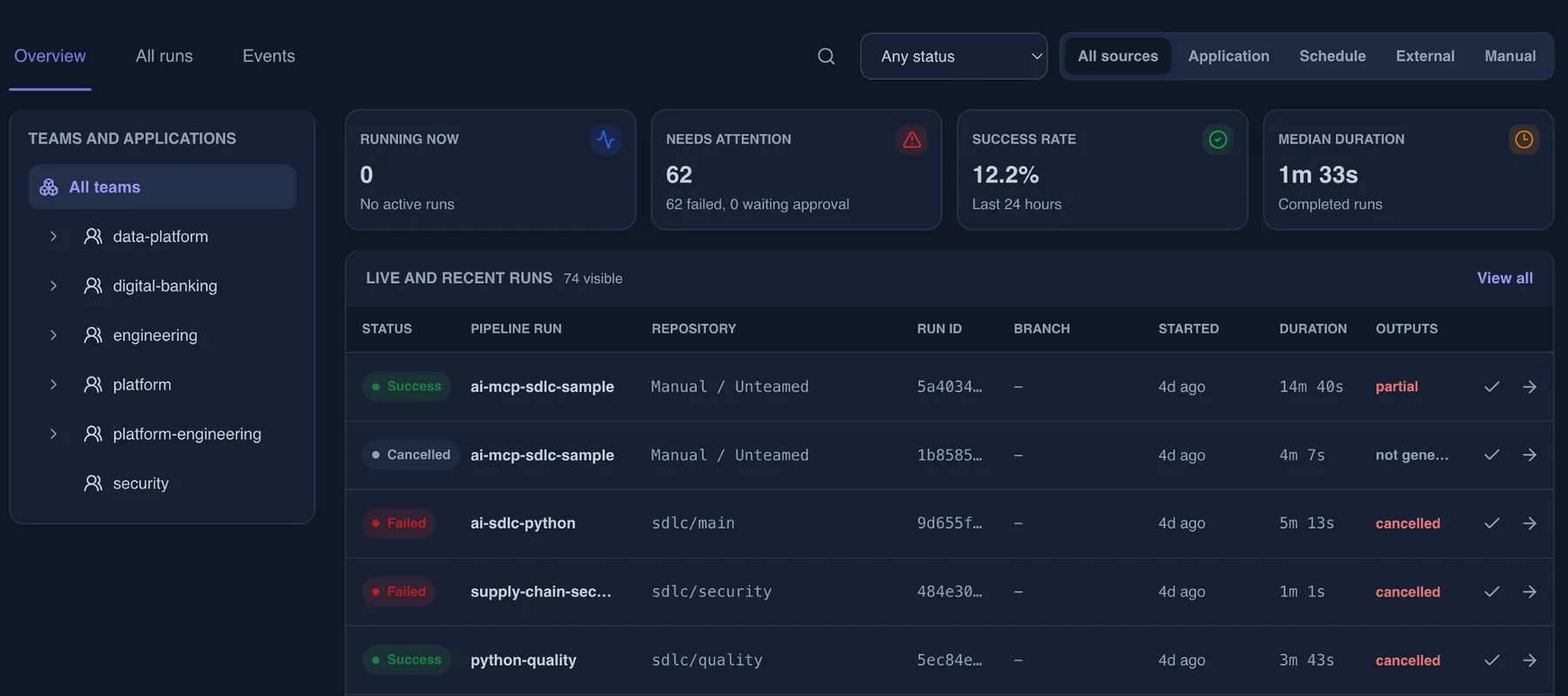1568x696 pixels.
Task: Filter runs by External source
Action: (1425, 57)
